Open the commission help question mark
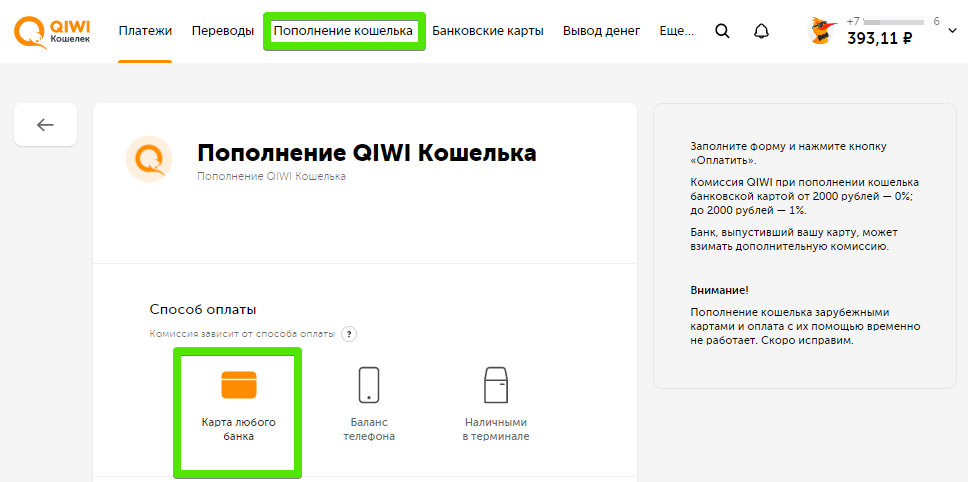968x482 pixels. (x=349, y=334)
